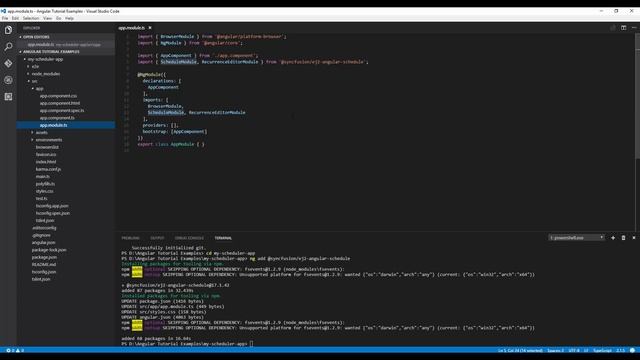Split the editor to the side

click(623, 28)
